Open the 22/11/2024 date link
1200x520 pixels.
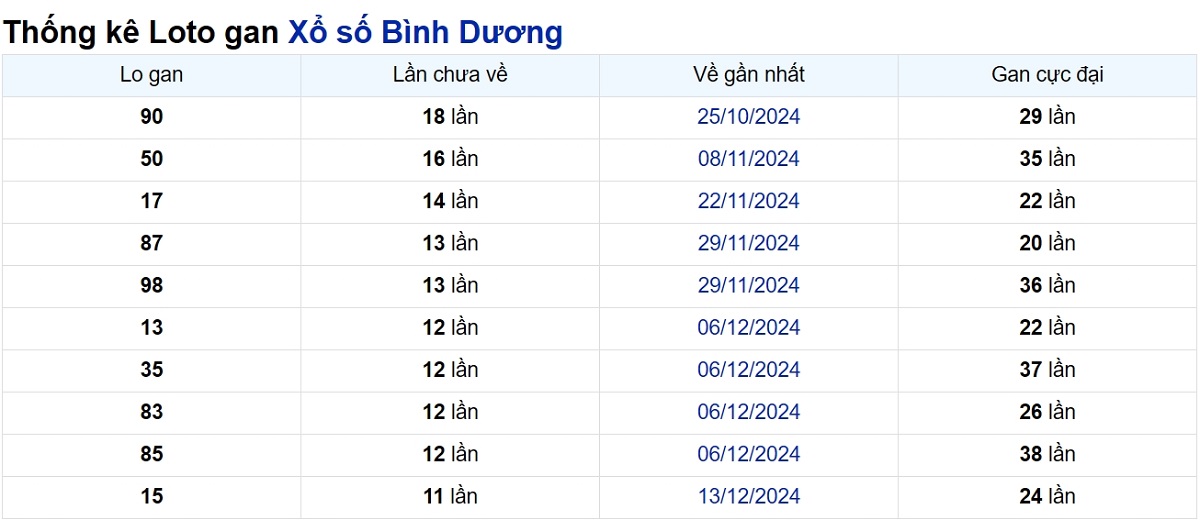click(749, 201)
